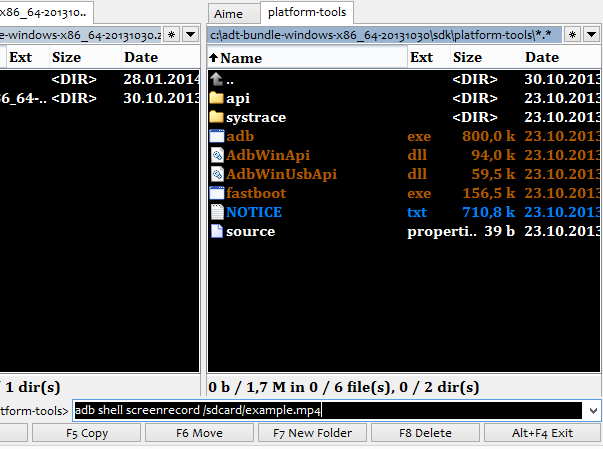Image resolution: width=603 pixels, height=449 pixels.
Task: Click the left panel path bar
Action: [x=81, y=35]
